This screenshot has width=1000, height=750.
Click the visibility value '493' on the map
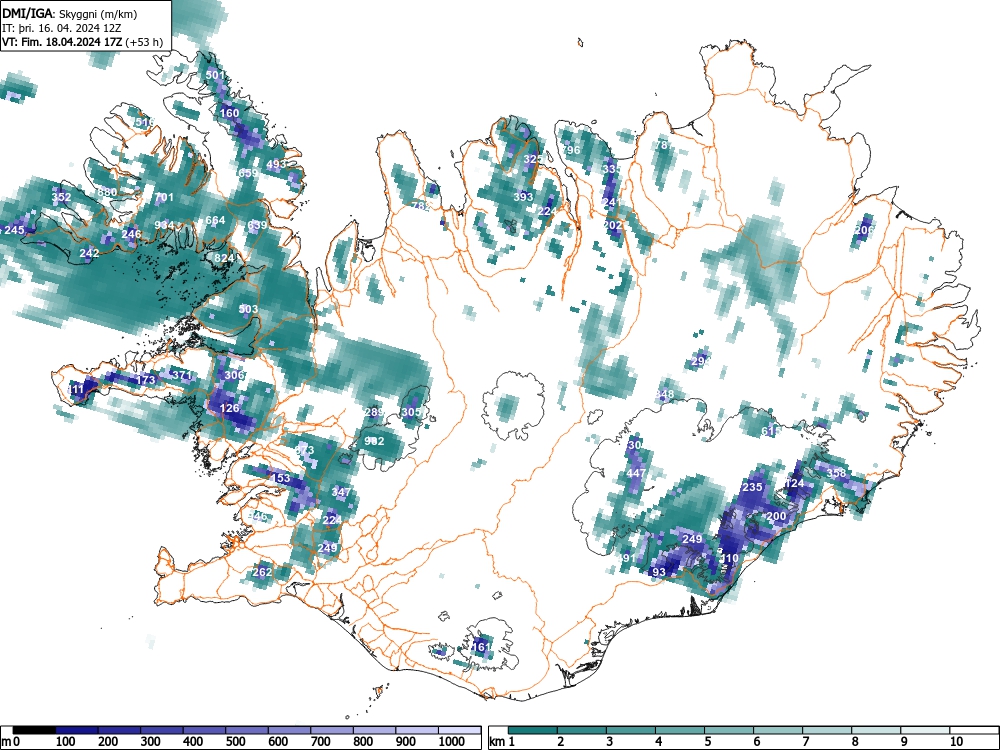point(276,164)
